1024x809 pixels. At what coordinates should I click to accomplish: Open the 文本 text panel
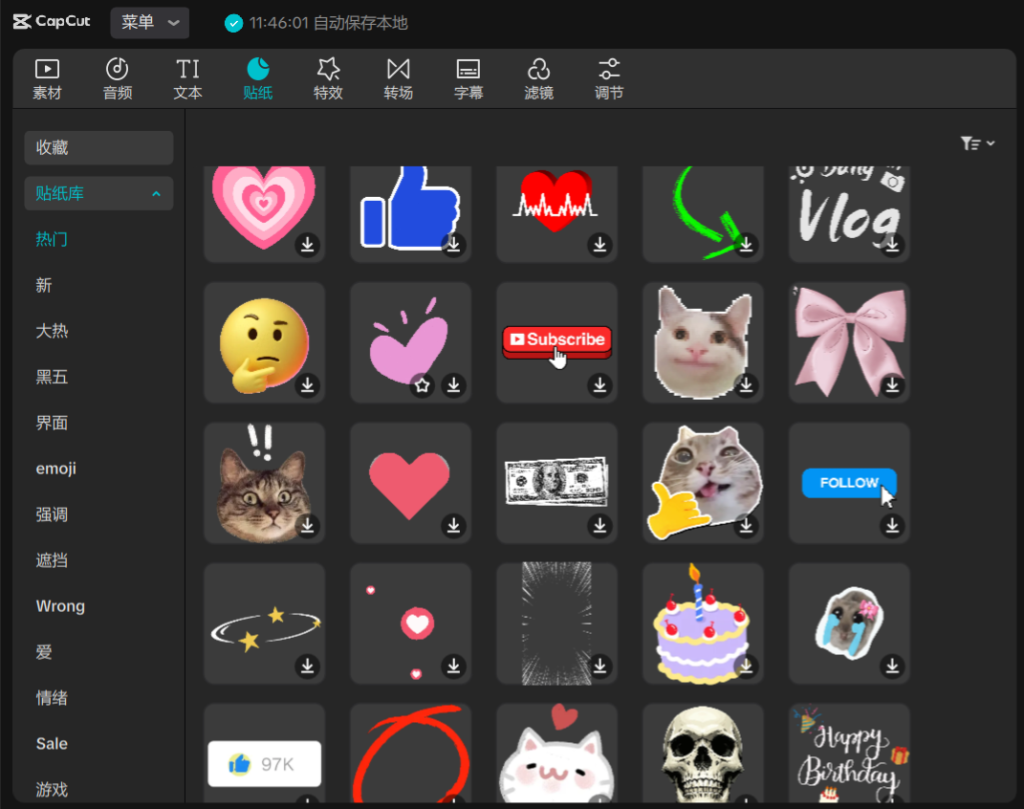point(187,79)
